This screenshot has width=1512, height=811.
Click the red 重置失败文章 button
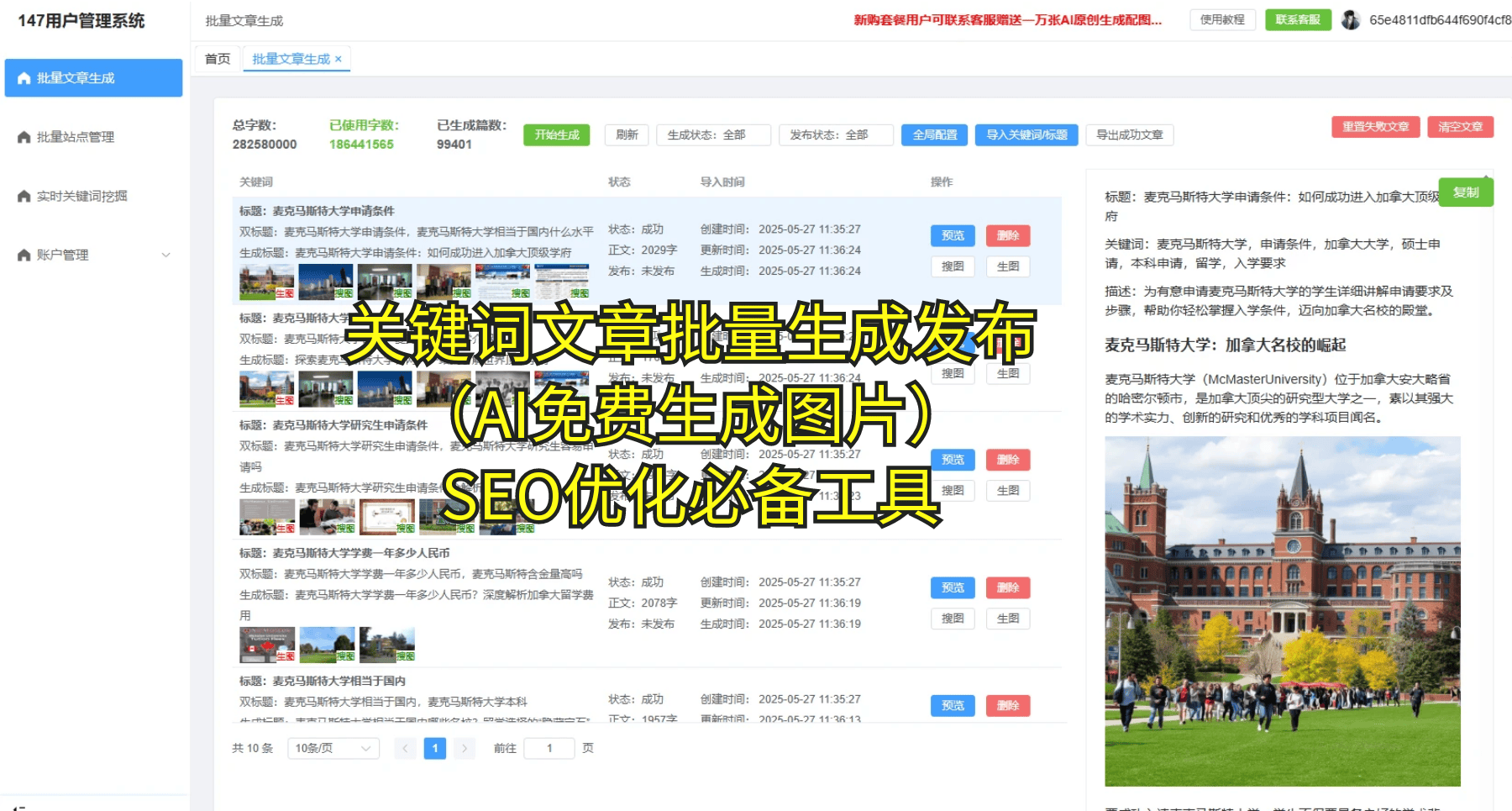coord(1375,127)
